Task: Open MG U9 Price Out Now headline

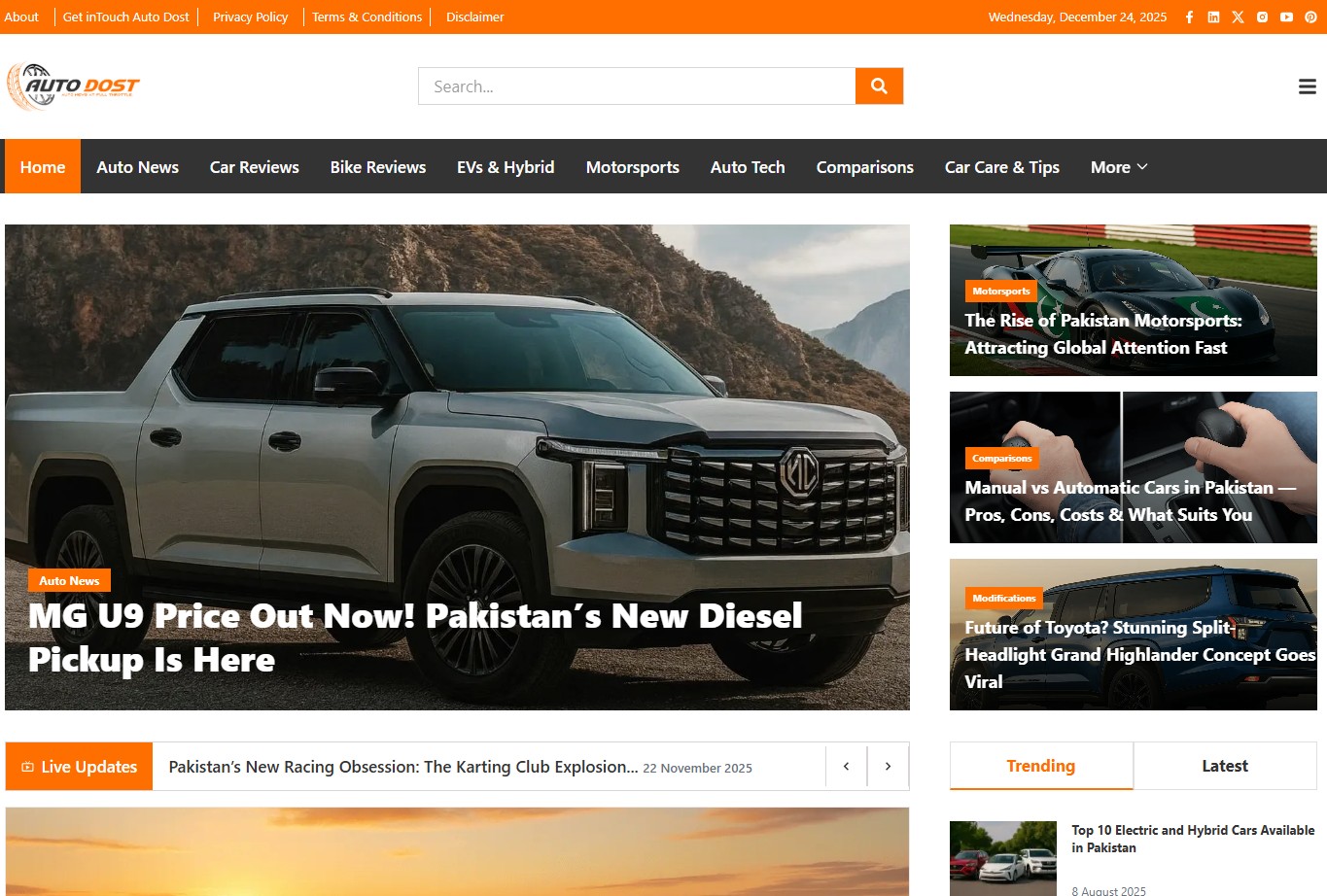Action: [x=415, y=638]
